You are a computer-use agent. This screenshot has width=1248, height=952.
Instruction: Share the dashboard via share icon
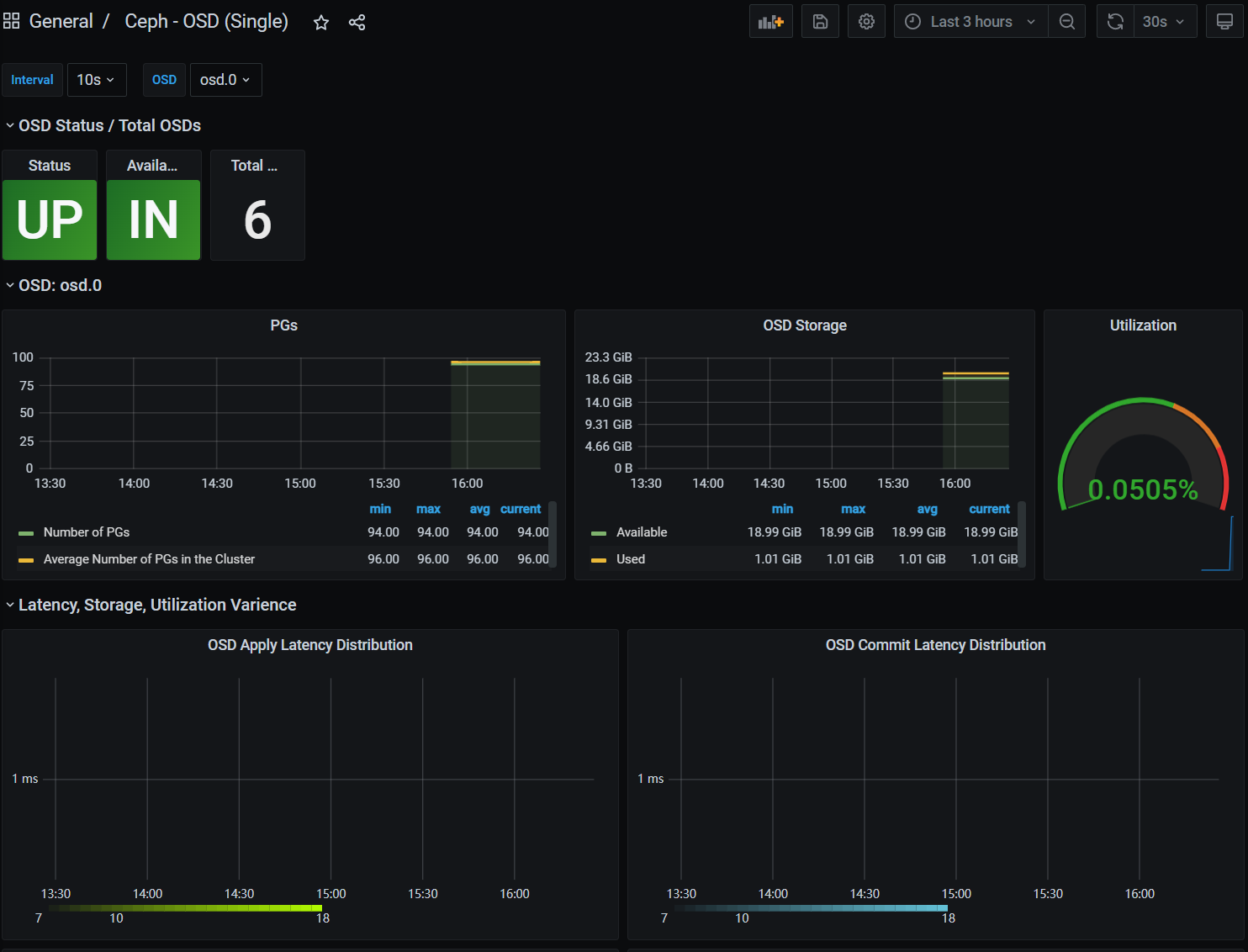pyautogui.click(x=357, y=23)
